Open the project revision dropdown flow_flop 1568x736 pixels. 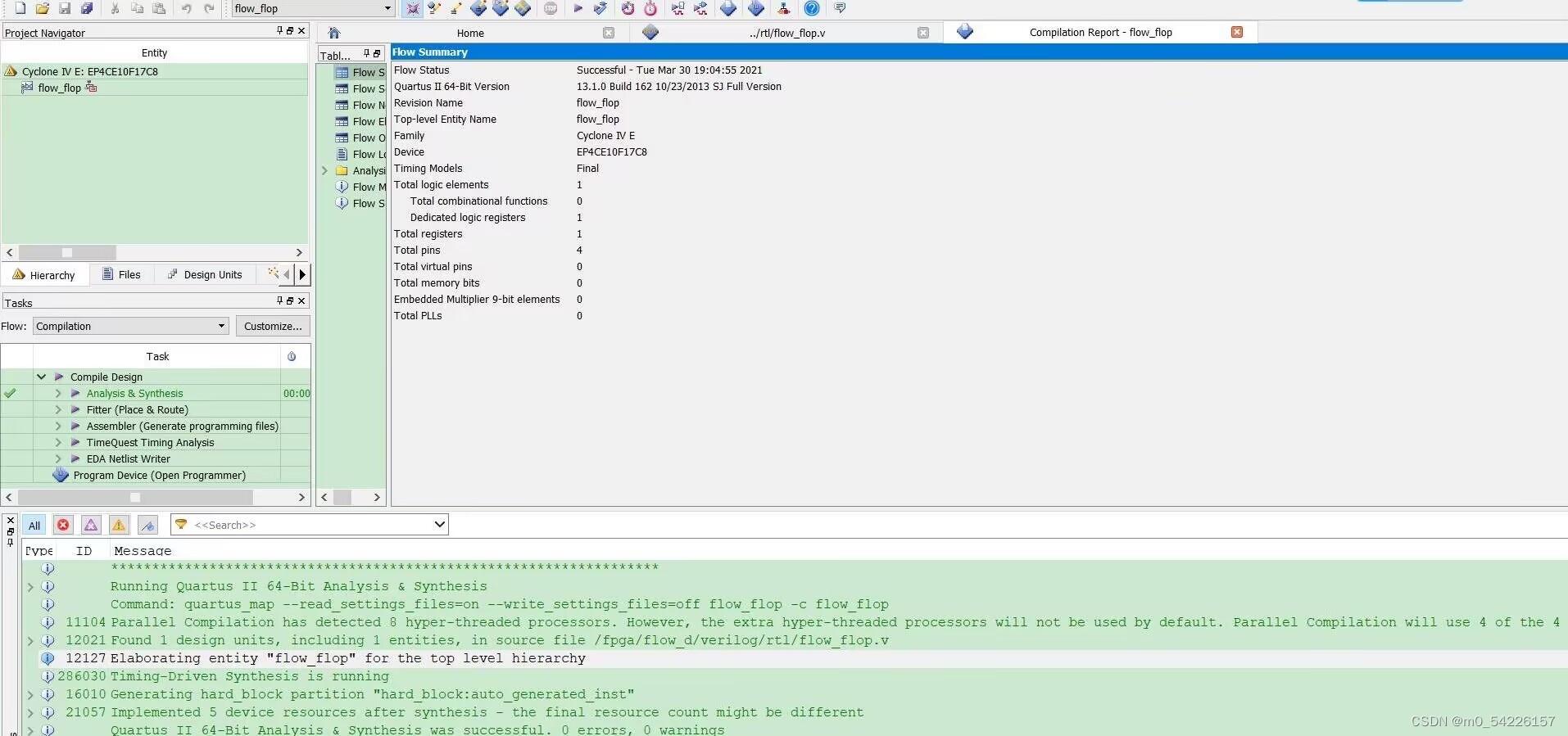312,8
